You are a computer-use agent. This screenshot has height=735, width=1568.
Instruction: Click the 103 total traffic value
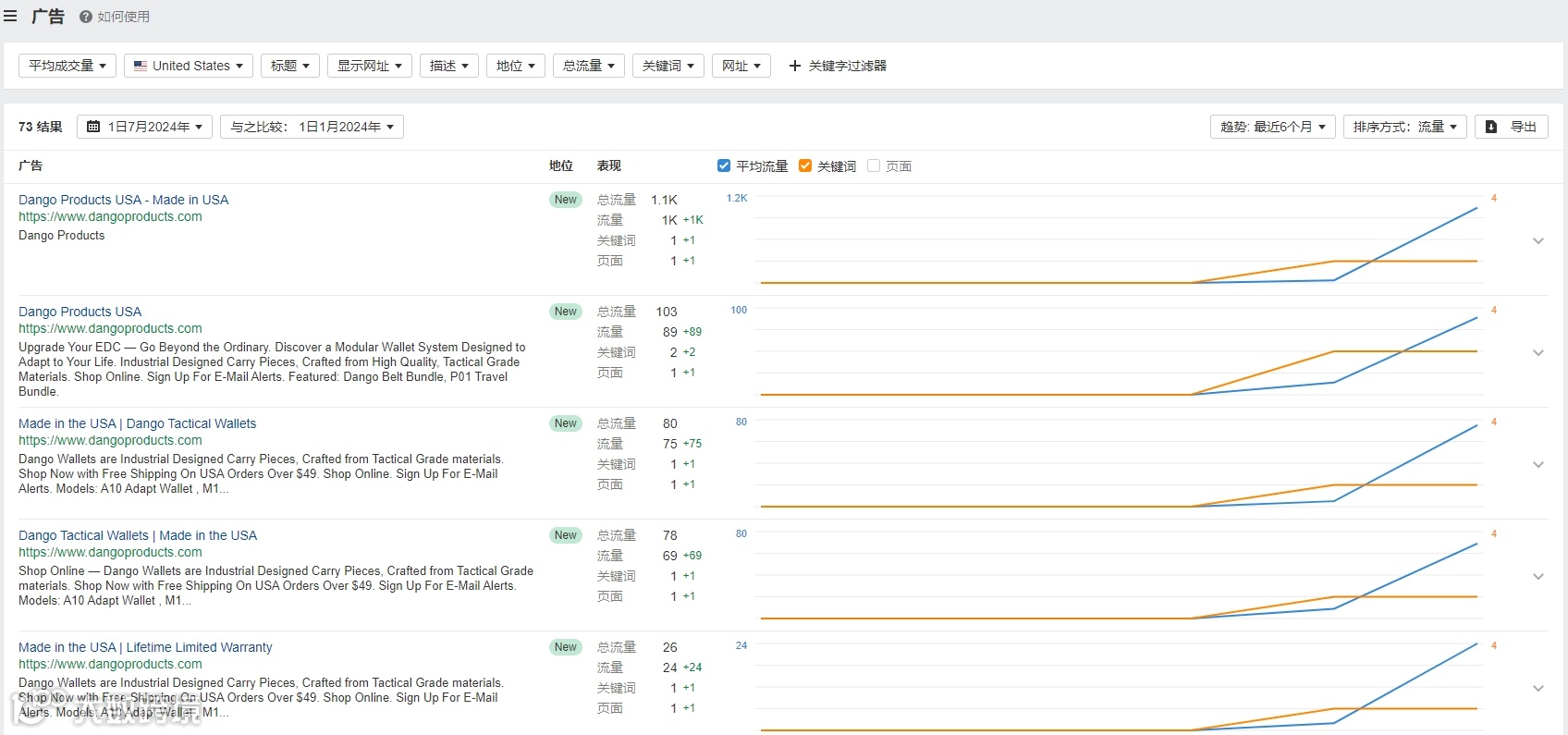pos(667,312)
